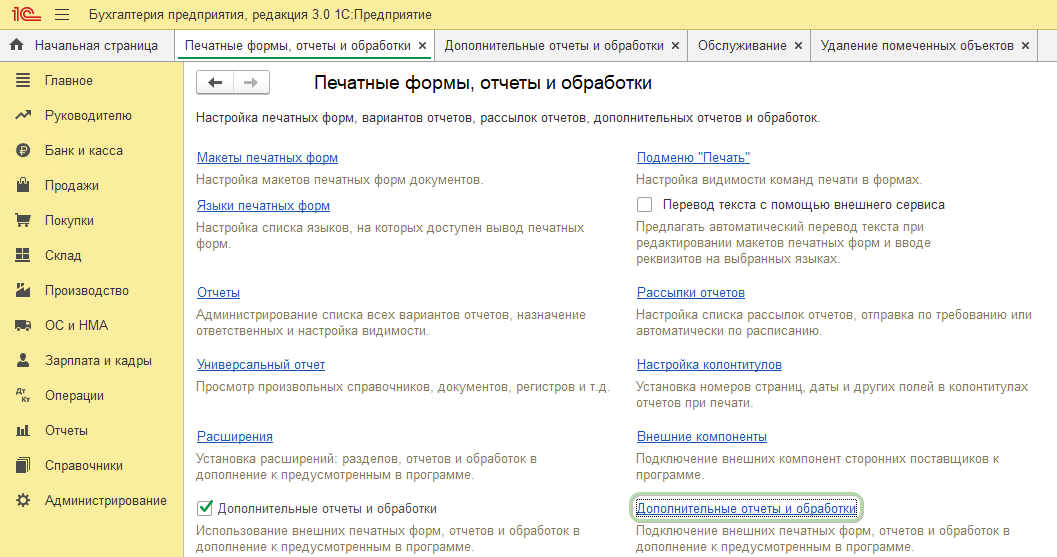1057x557 pixels.
Task: Click the Склад warehouse icon
Action: click(23, 255)
